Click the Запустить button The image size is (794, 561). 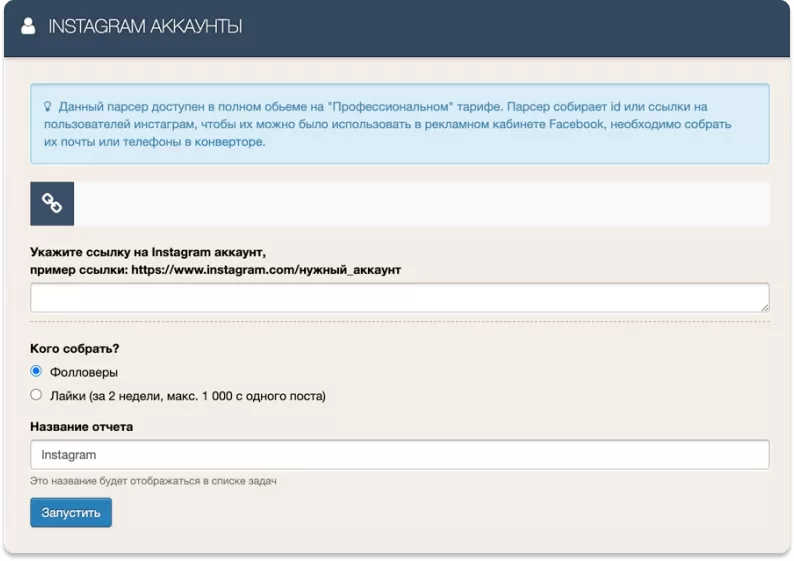pos(71,512)
